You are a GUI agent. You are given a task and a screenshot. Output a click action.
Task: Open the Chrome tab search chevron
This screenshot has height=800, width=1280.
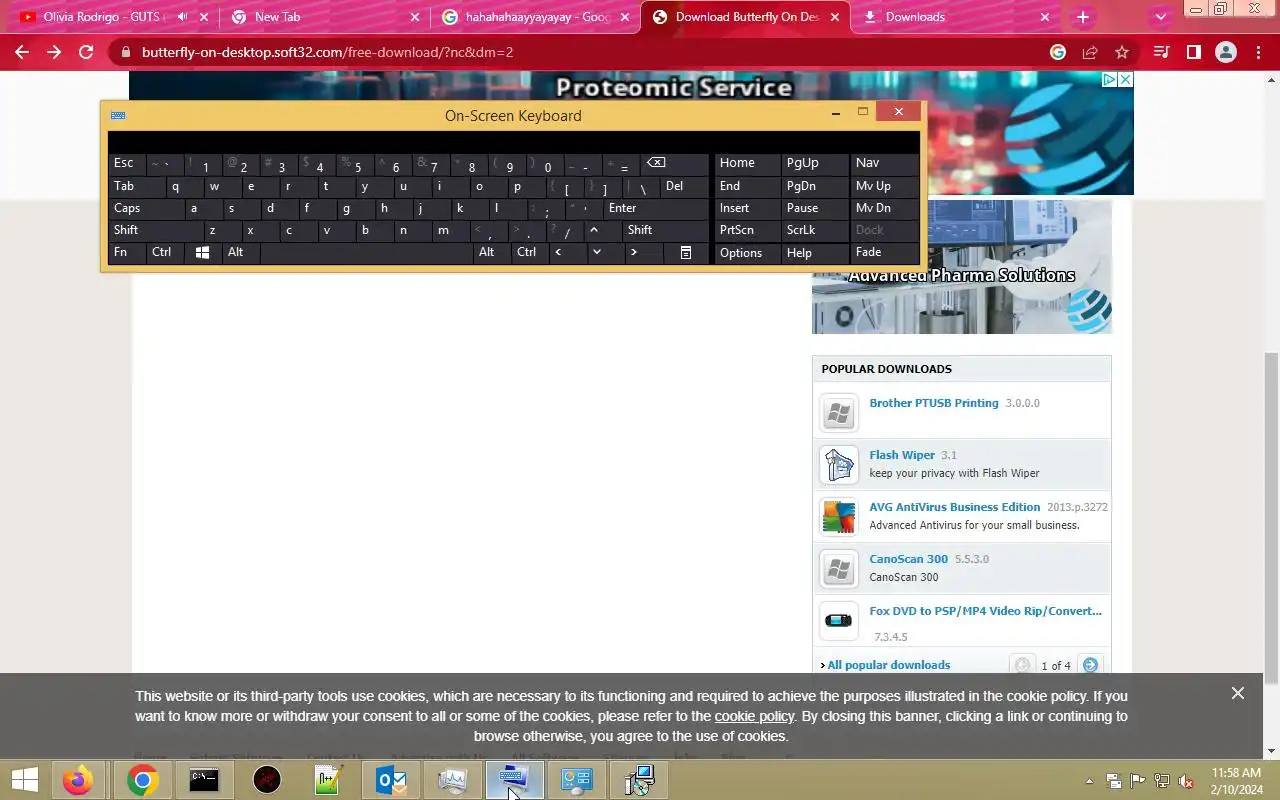[1161, 17]
